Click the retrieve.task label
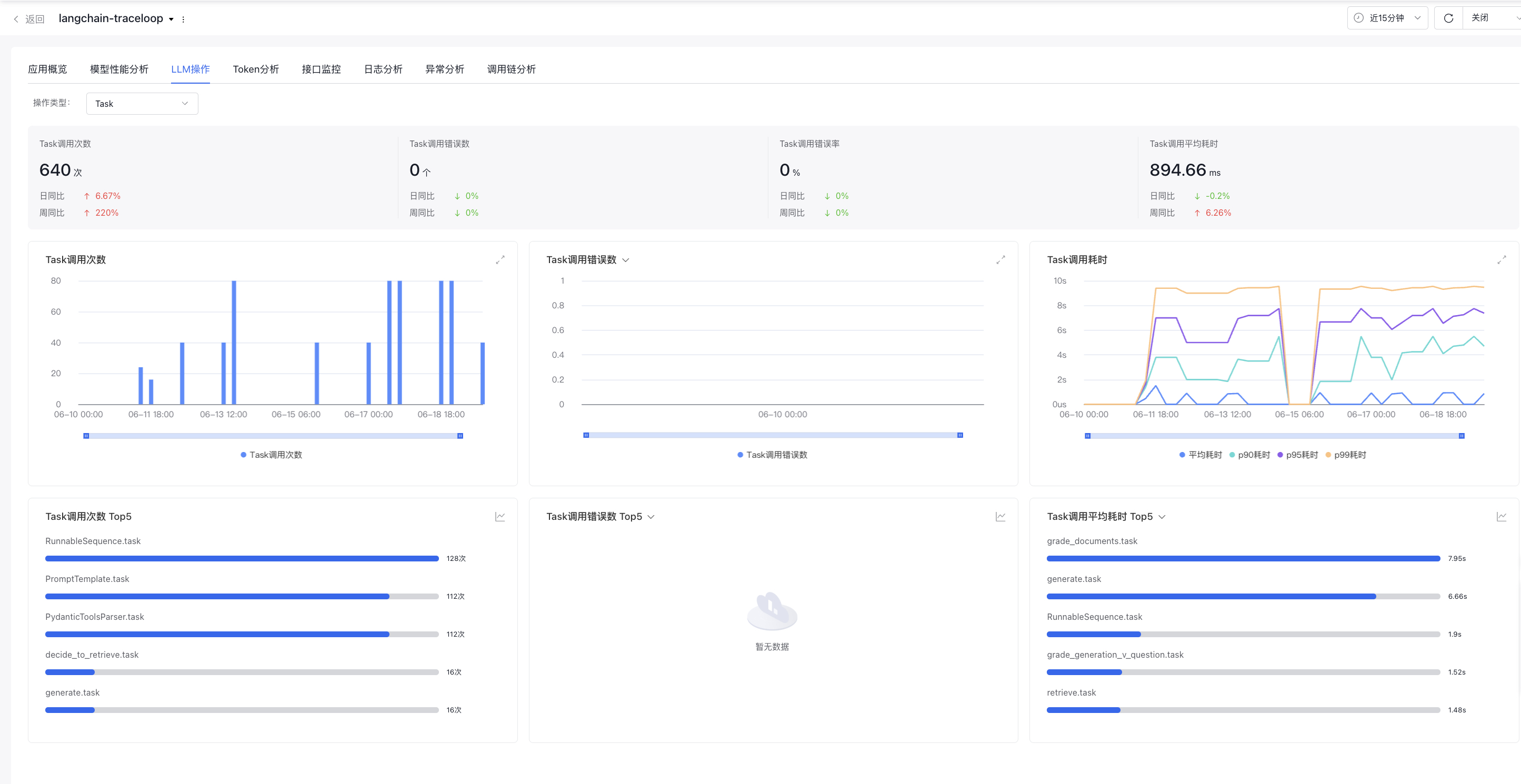 coord(1071,692)
